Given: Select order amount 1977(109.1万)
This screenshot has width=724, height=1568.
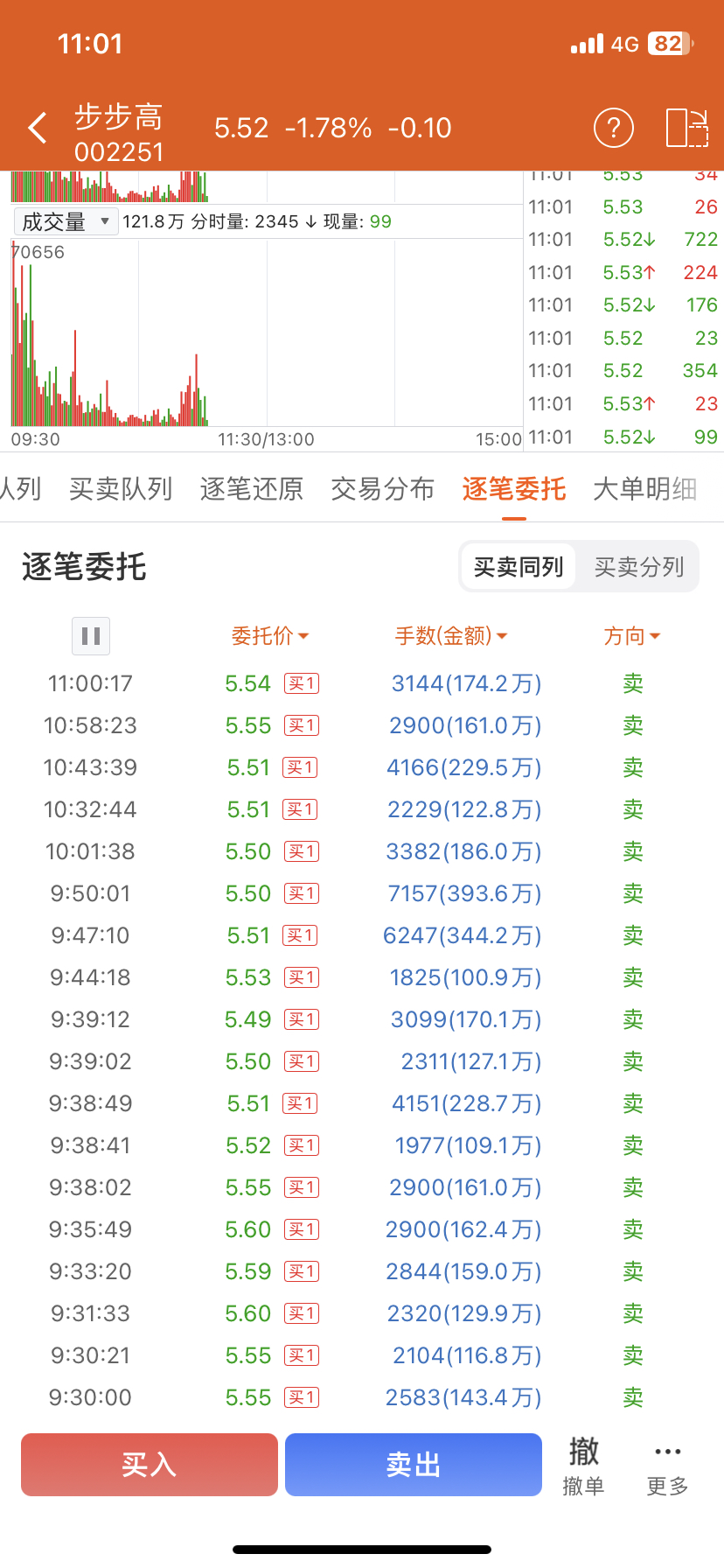Looking at the screenshot, I should [469, 1145].
